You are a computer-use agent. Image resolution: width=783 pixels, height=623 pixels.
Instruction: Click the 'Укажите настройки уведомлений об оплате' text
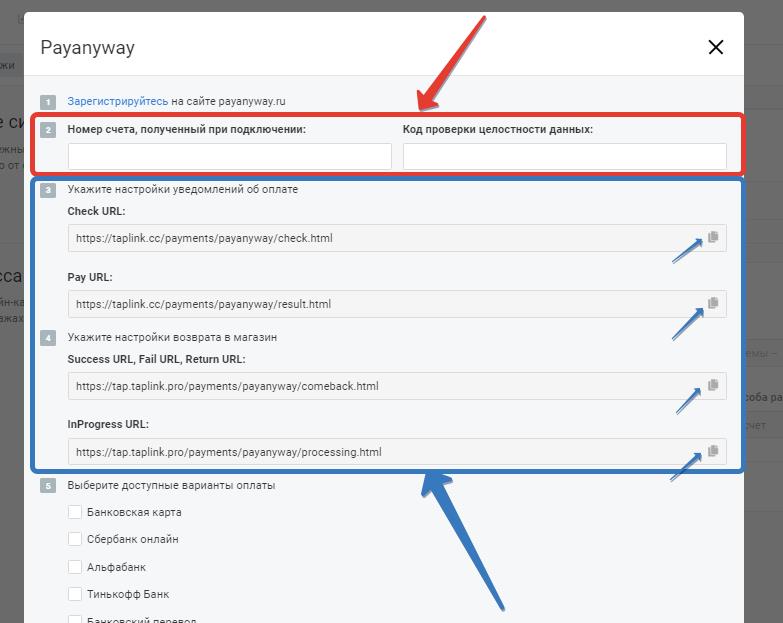click(x=183, y=189)
